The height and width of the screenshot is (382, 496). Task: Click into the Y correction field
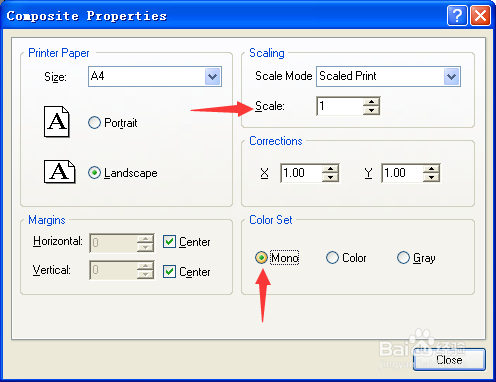(x=403, y=173)
